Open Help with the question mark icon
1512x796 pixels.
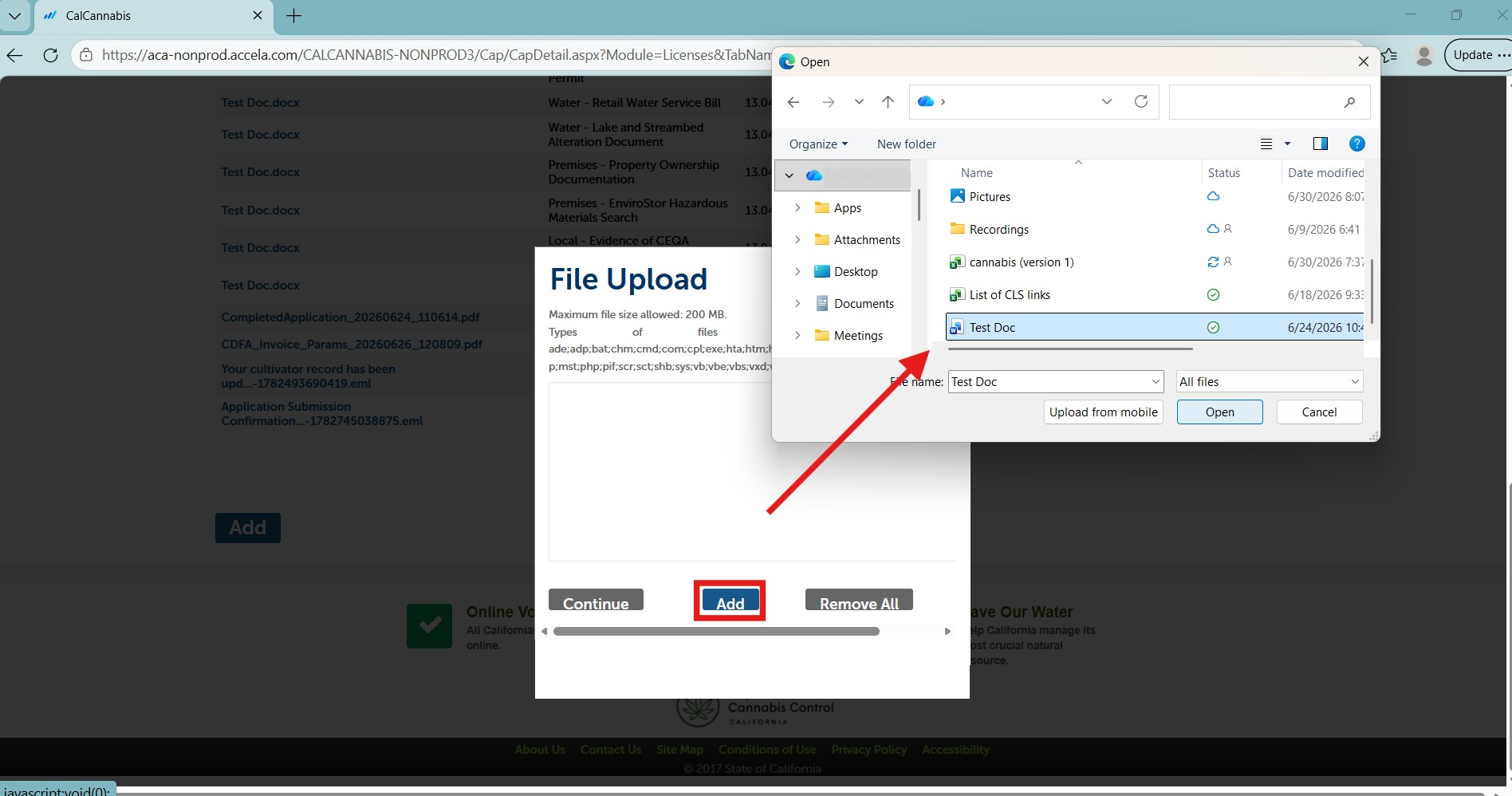1356,144
